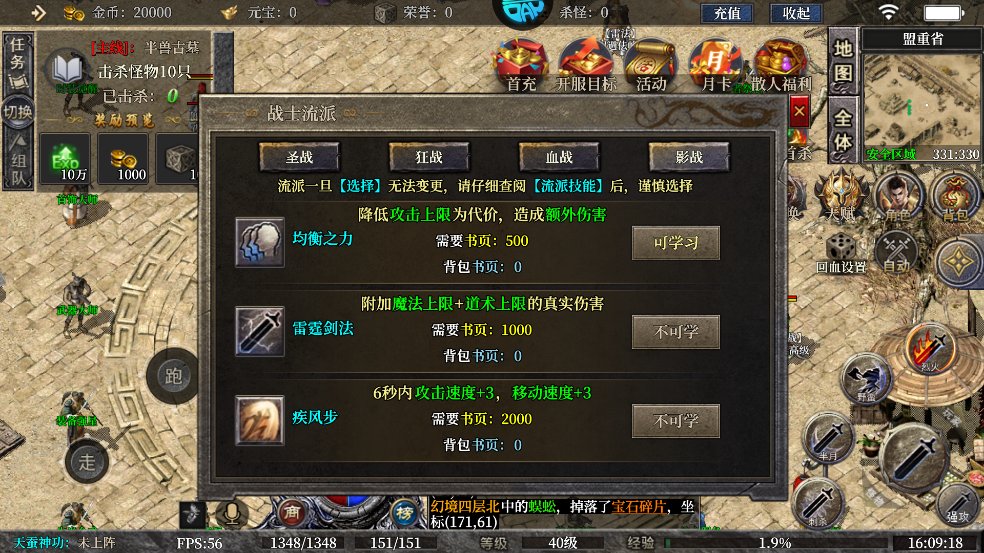Select the 圣战 school tab
Screen dimensions: 984x553
[x=299, y=157]
